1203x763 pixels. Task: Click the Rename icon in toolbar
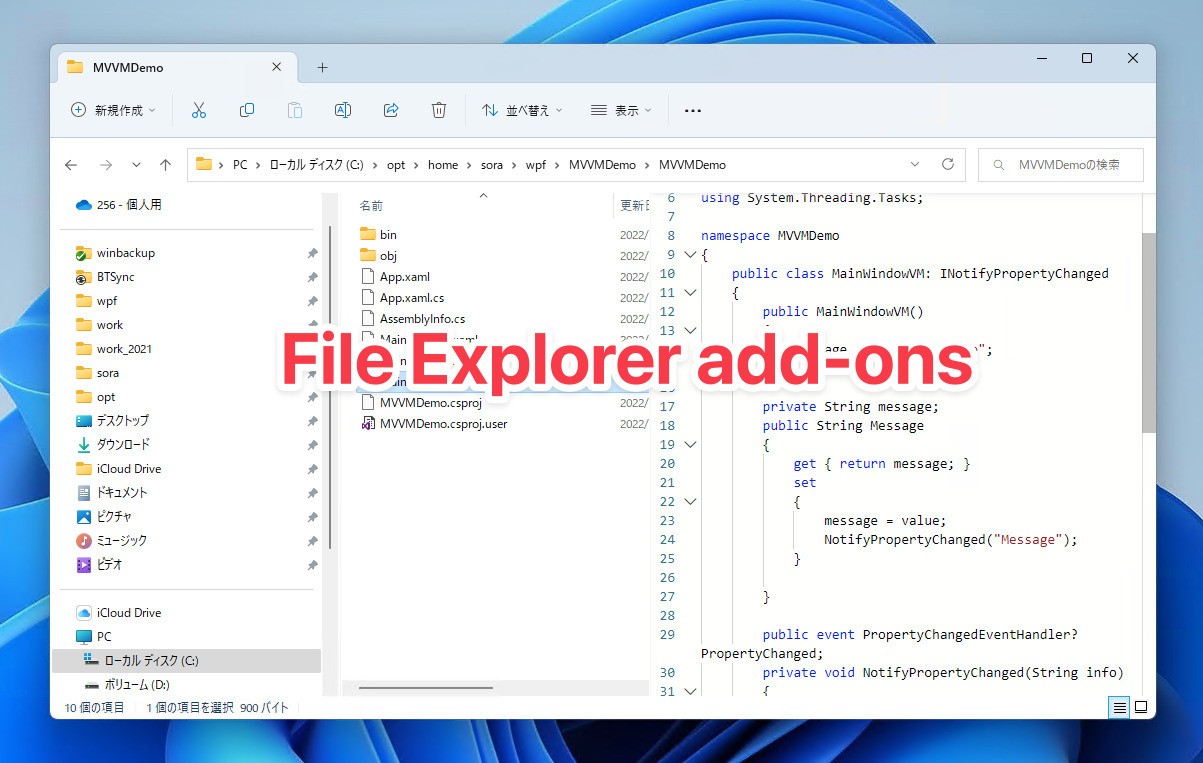tap(343, 110)
